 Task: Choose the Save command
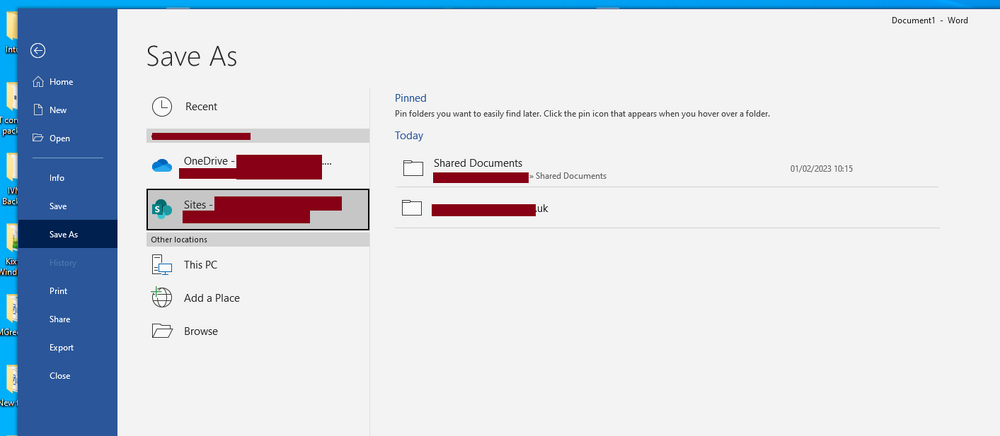pos(58,206)
